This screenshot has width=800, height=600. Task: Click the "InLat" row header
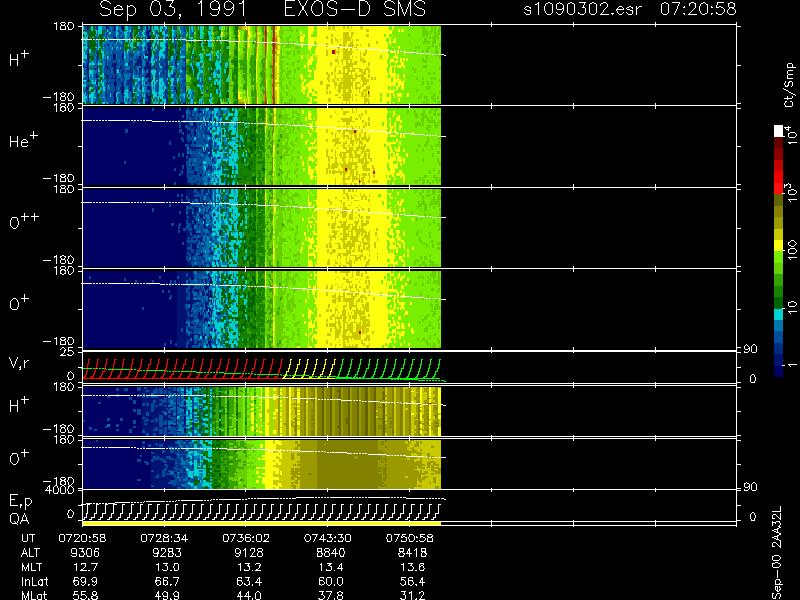(34, 581)
